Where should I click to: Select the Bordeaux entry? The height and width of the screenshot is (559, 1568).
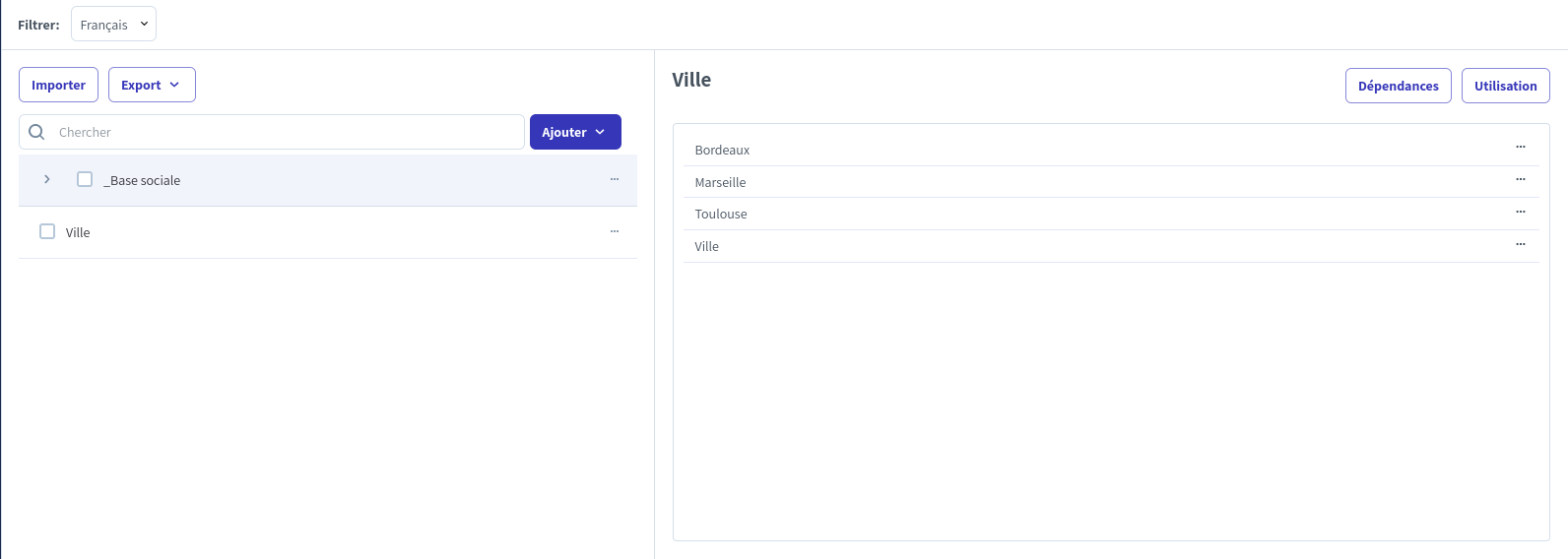coord(722,151)
